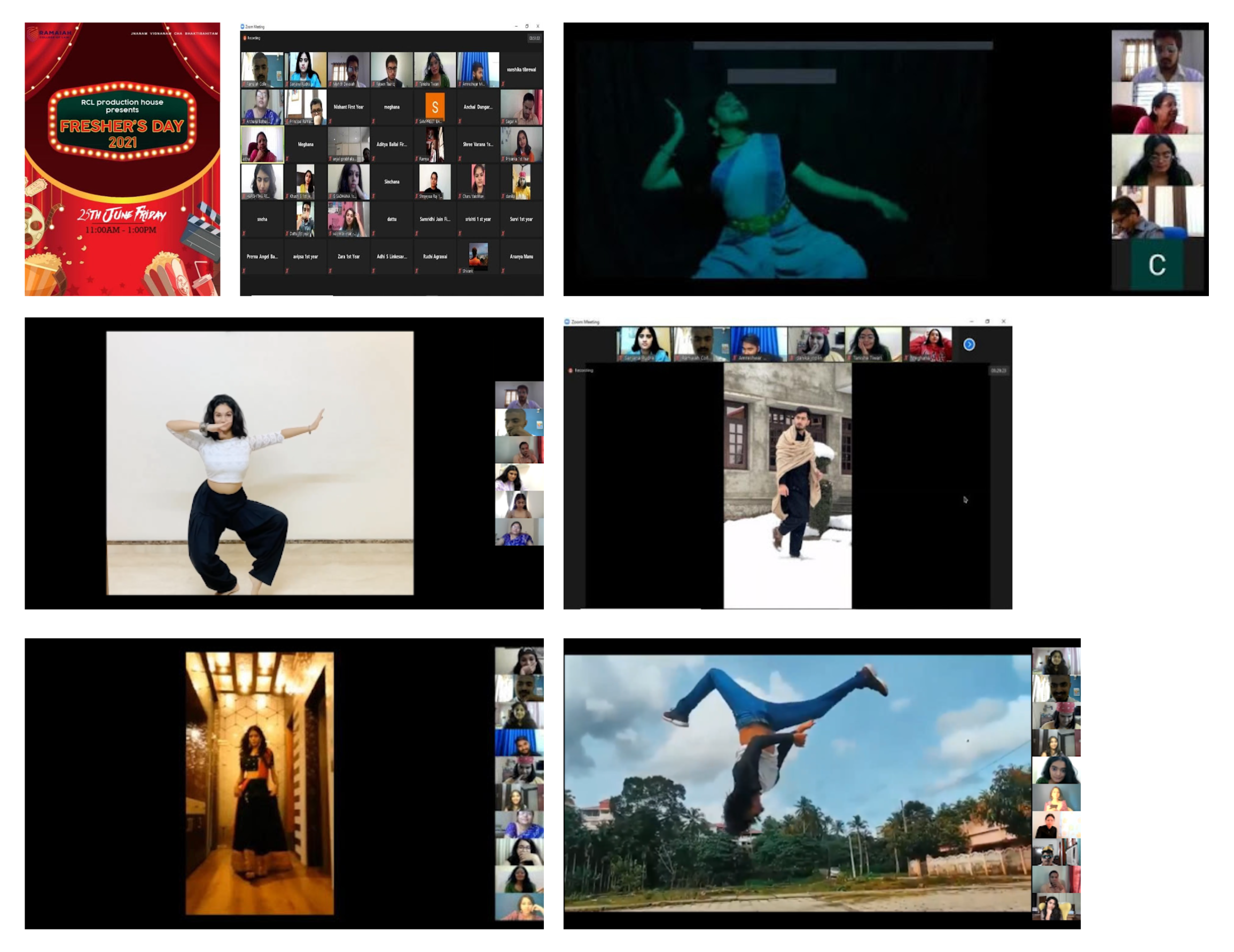Click Zoom logo above the snow video window
Image resolution: width=1234 pixels, height=952 pixels.
[x=567, y=322]
